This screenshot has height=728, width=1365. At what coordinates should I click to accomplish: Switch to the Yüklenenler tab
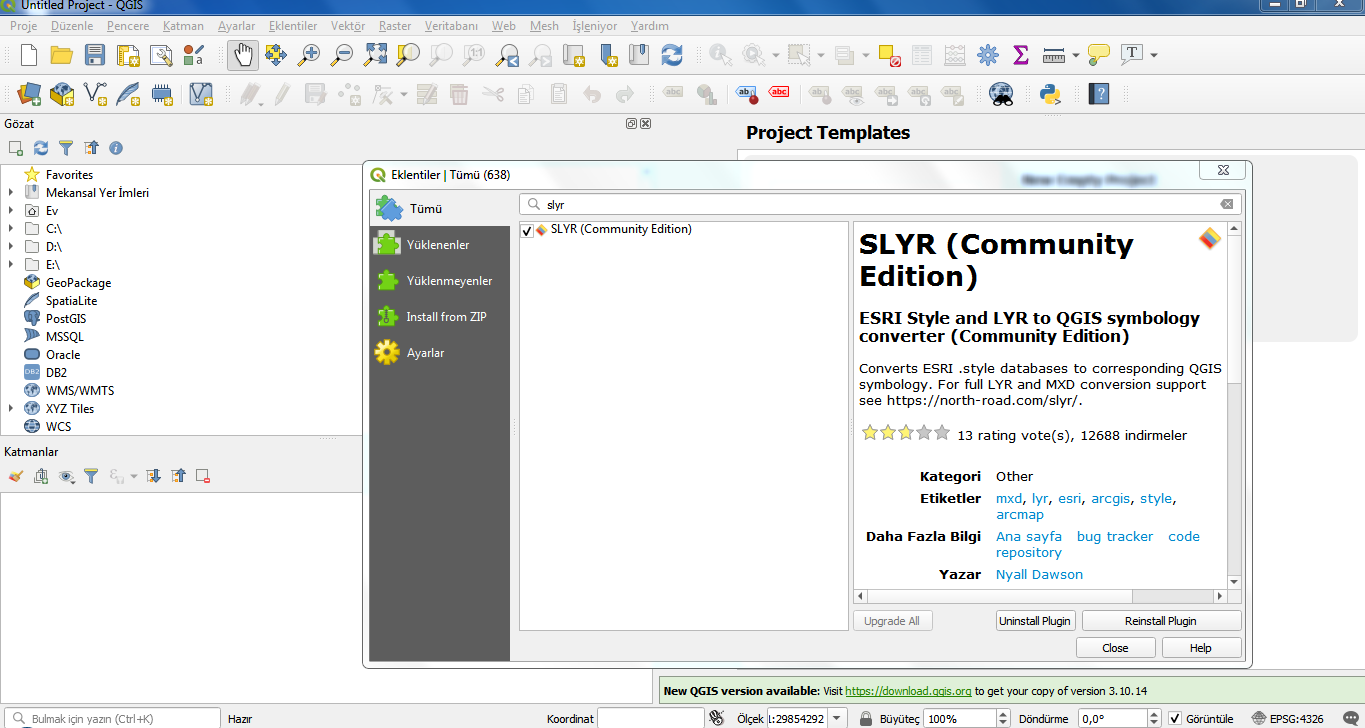(439, 245)
